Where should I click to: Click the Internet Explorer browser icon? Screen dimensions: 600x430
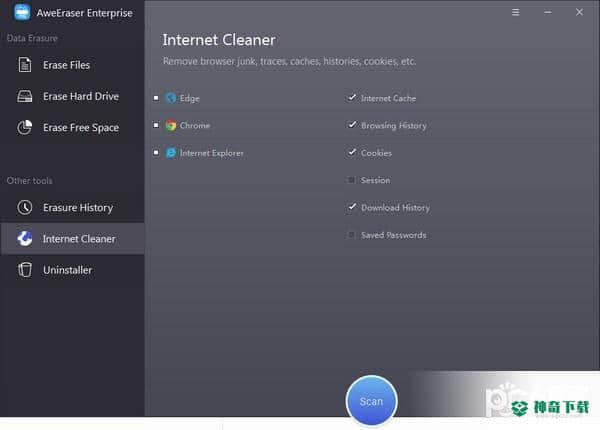pyautogui.click(x=171, y=153)
